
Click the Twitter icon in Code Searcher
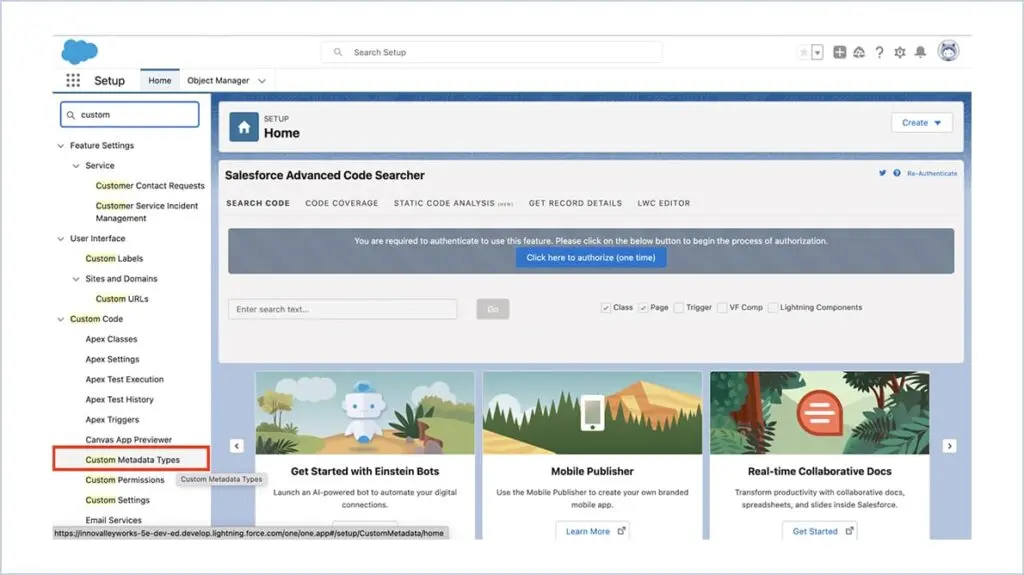(882, 173)
